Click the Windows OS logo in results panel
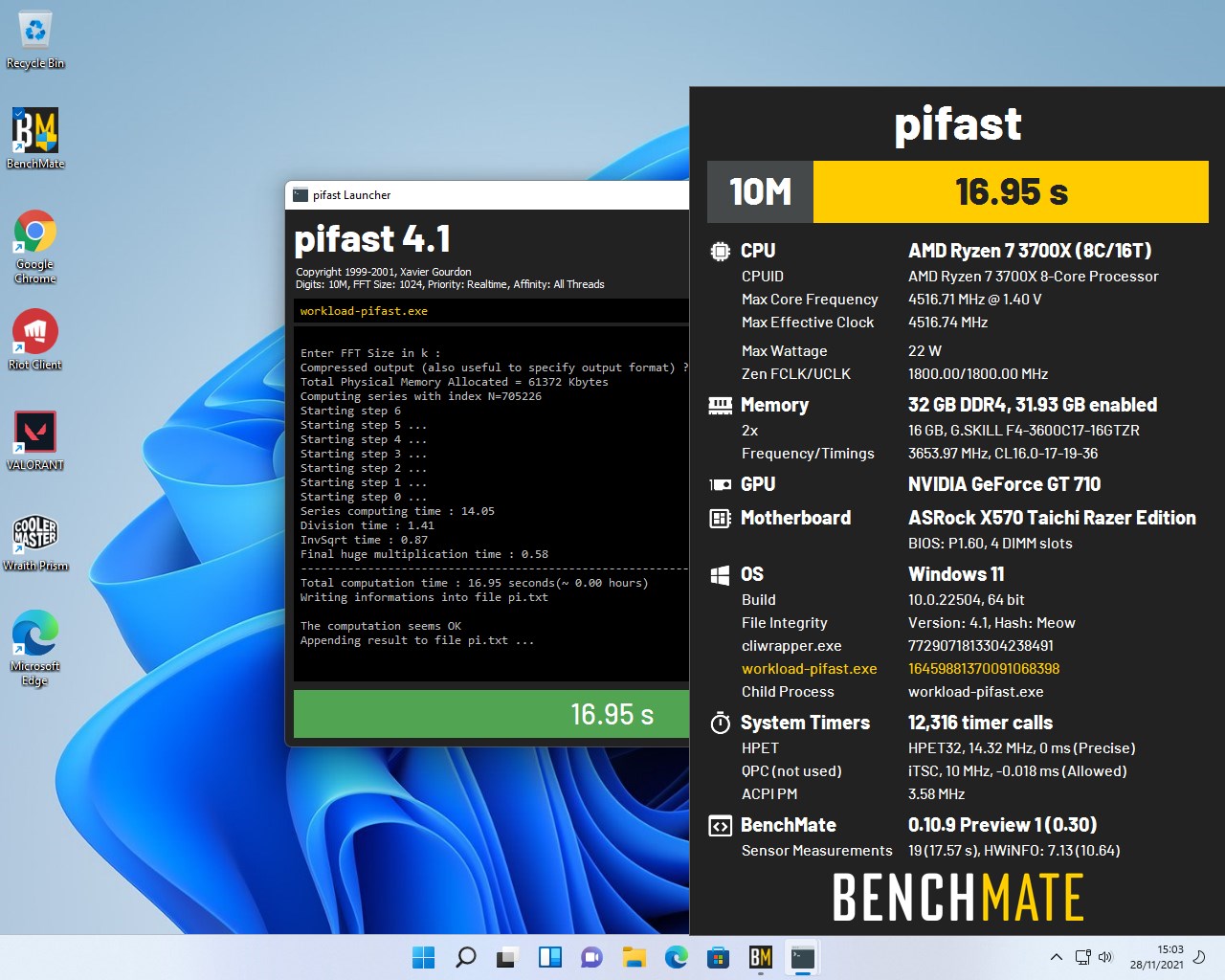 click(720, 575)
